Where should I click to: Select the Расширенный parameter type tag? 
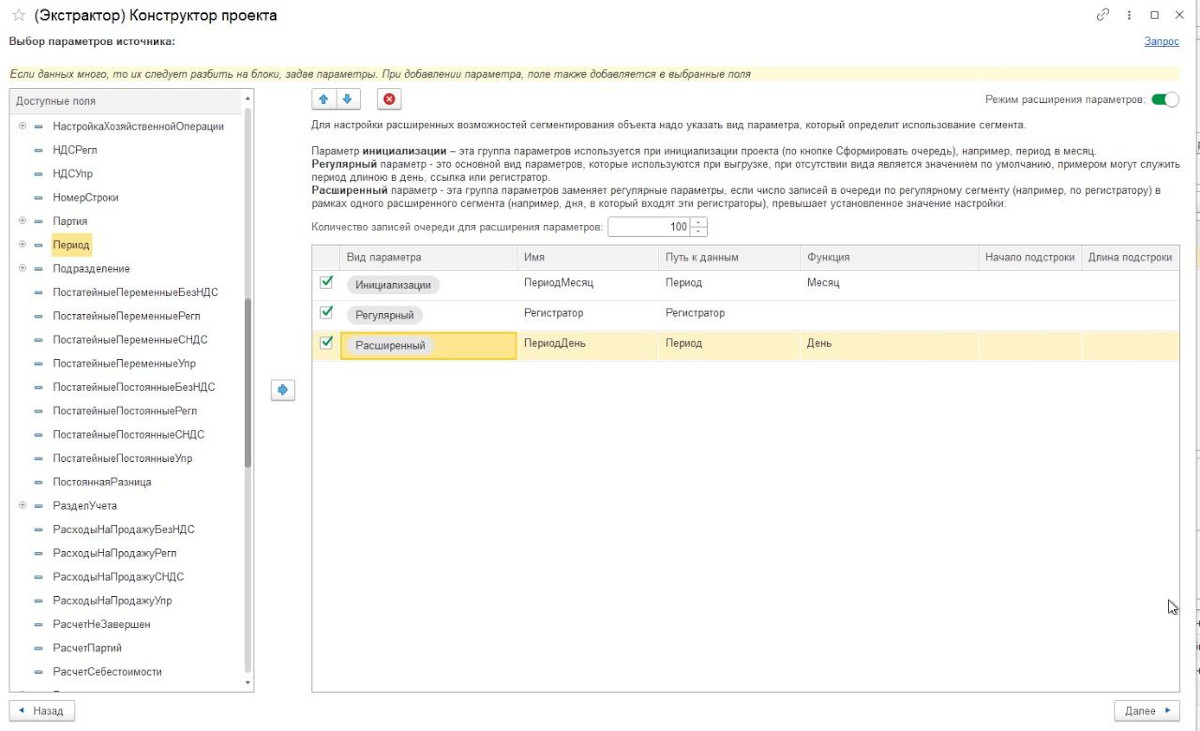(389, 345)
